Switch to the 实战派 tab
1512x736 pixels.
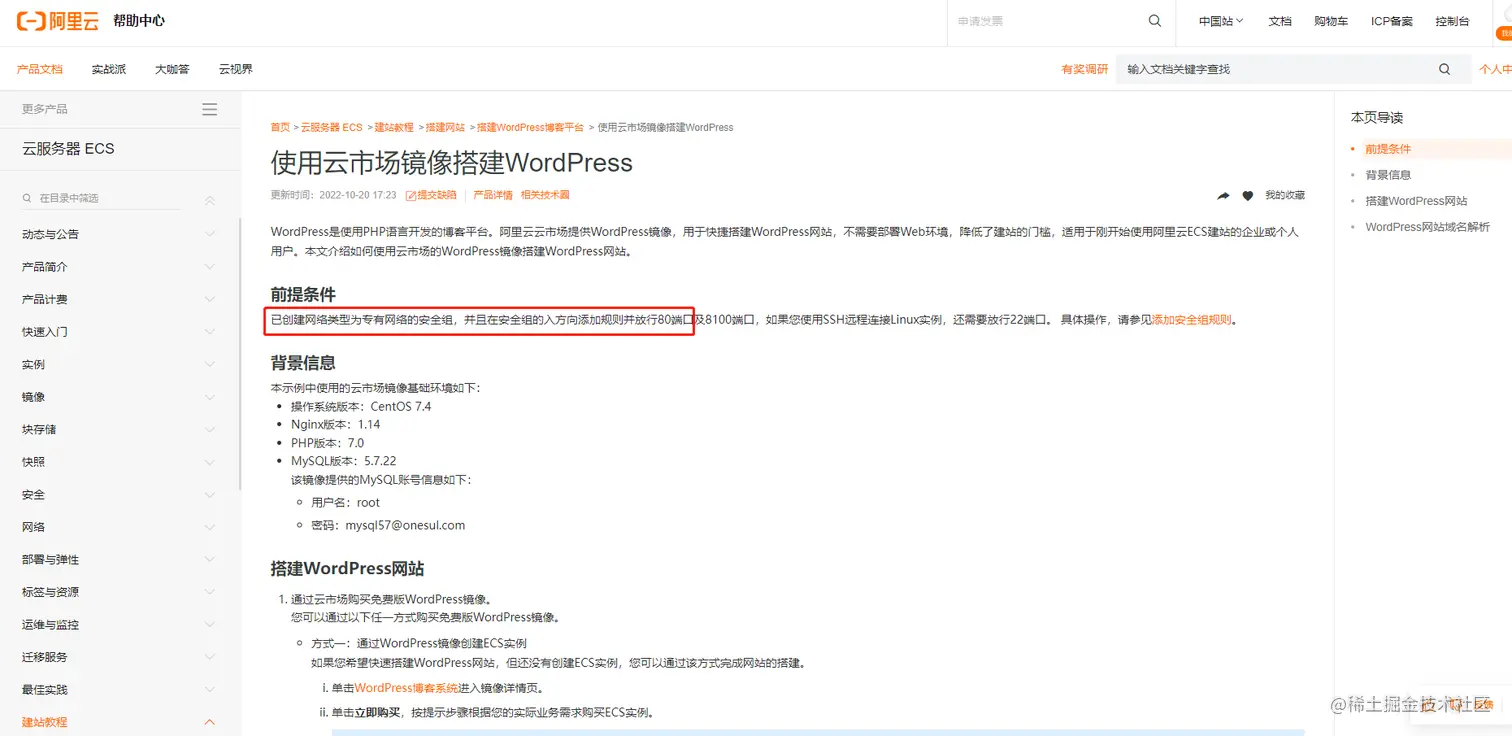coord(109,69)
